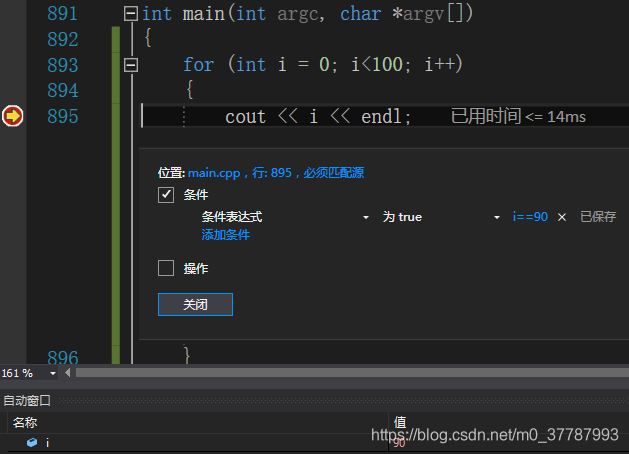Click the 已保存 status text

[x=598, y=217]
